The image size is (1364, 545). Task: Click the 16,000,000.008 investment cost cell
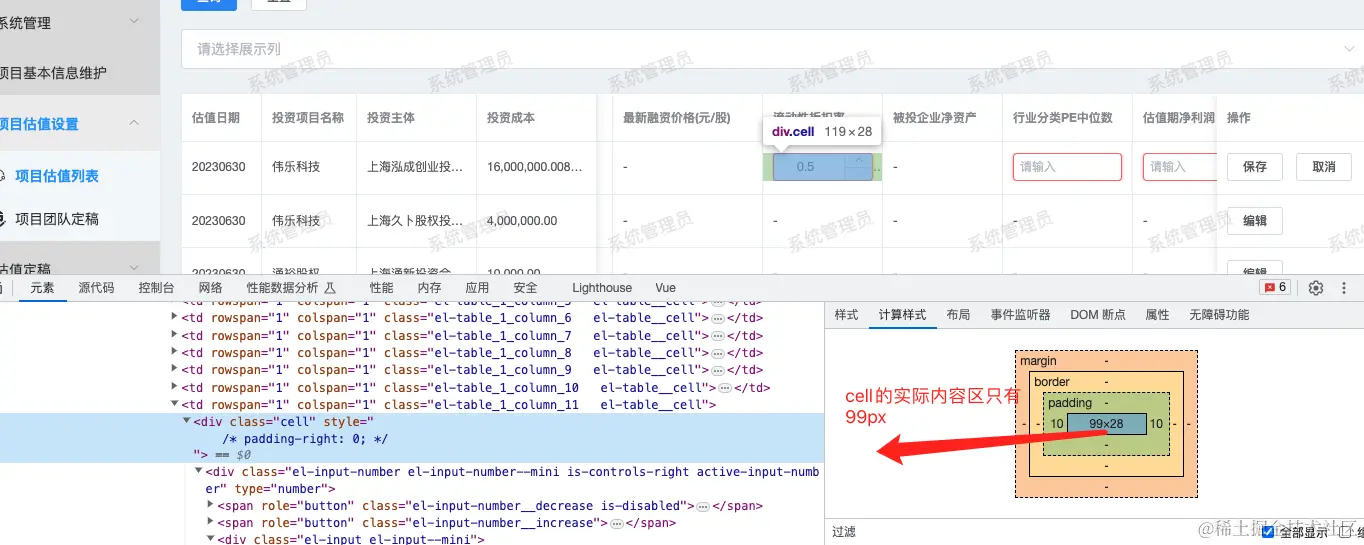535,167
